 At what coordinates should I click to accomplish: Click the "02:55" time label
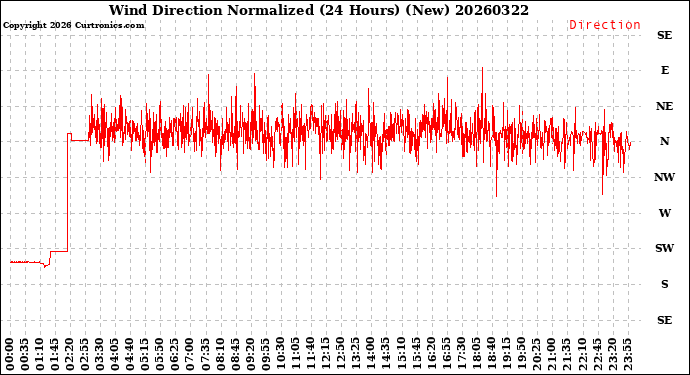[85, 354]
